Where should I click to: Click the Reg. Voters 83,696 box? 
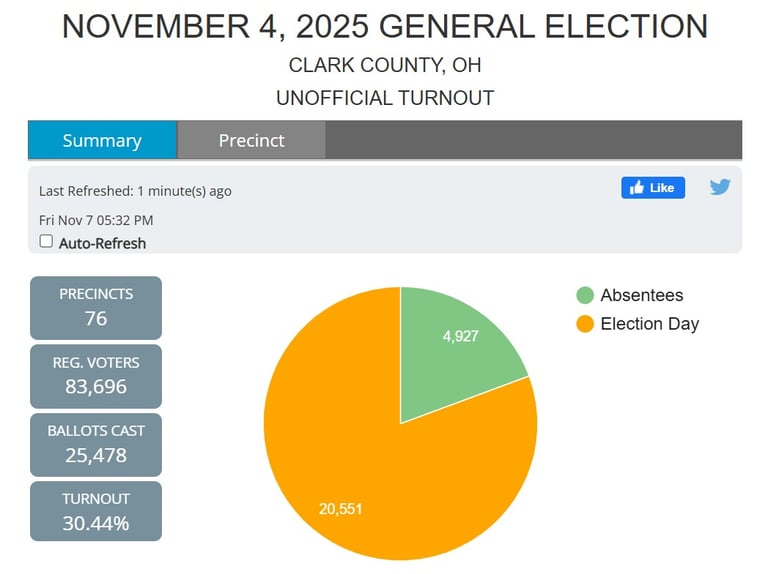(x=96, y=375)
